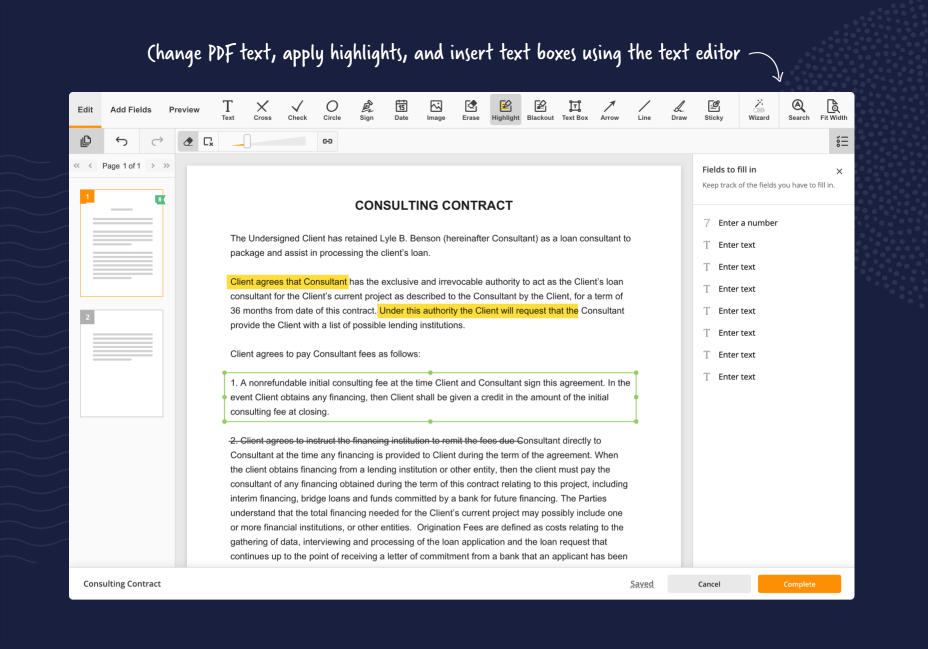This screenshot has width=928, height=649.
Task: Adjust the highlight thickness slider
Action: pos(250,141)
